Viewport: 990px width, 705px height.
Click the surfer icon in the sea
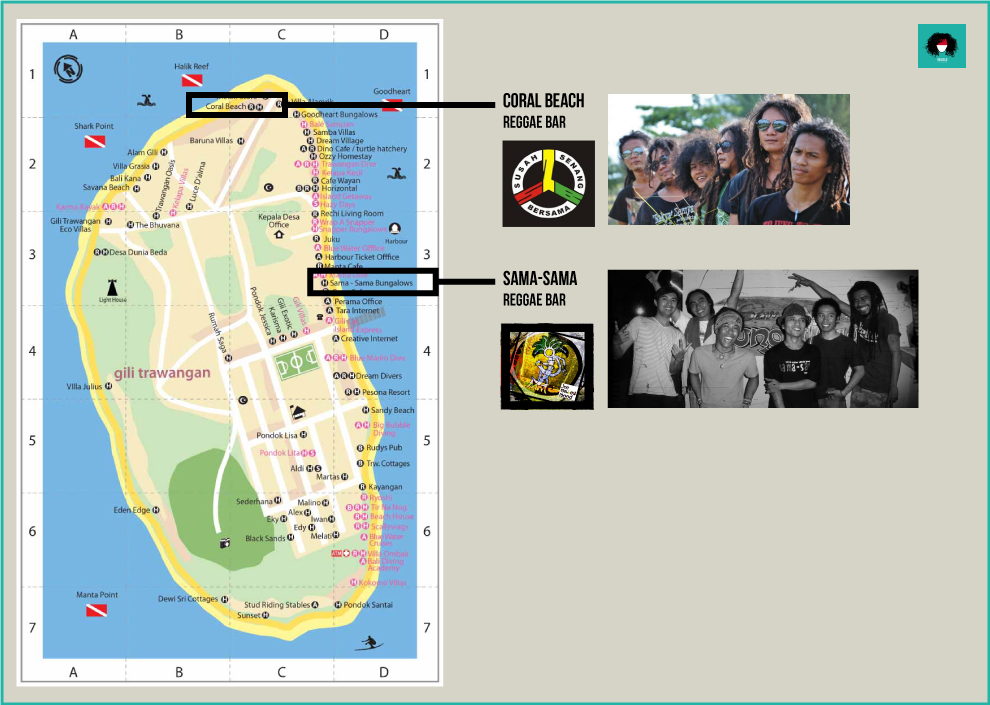(369, 643)
